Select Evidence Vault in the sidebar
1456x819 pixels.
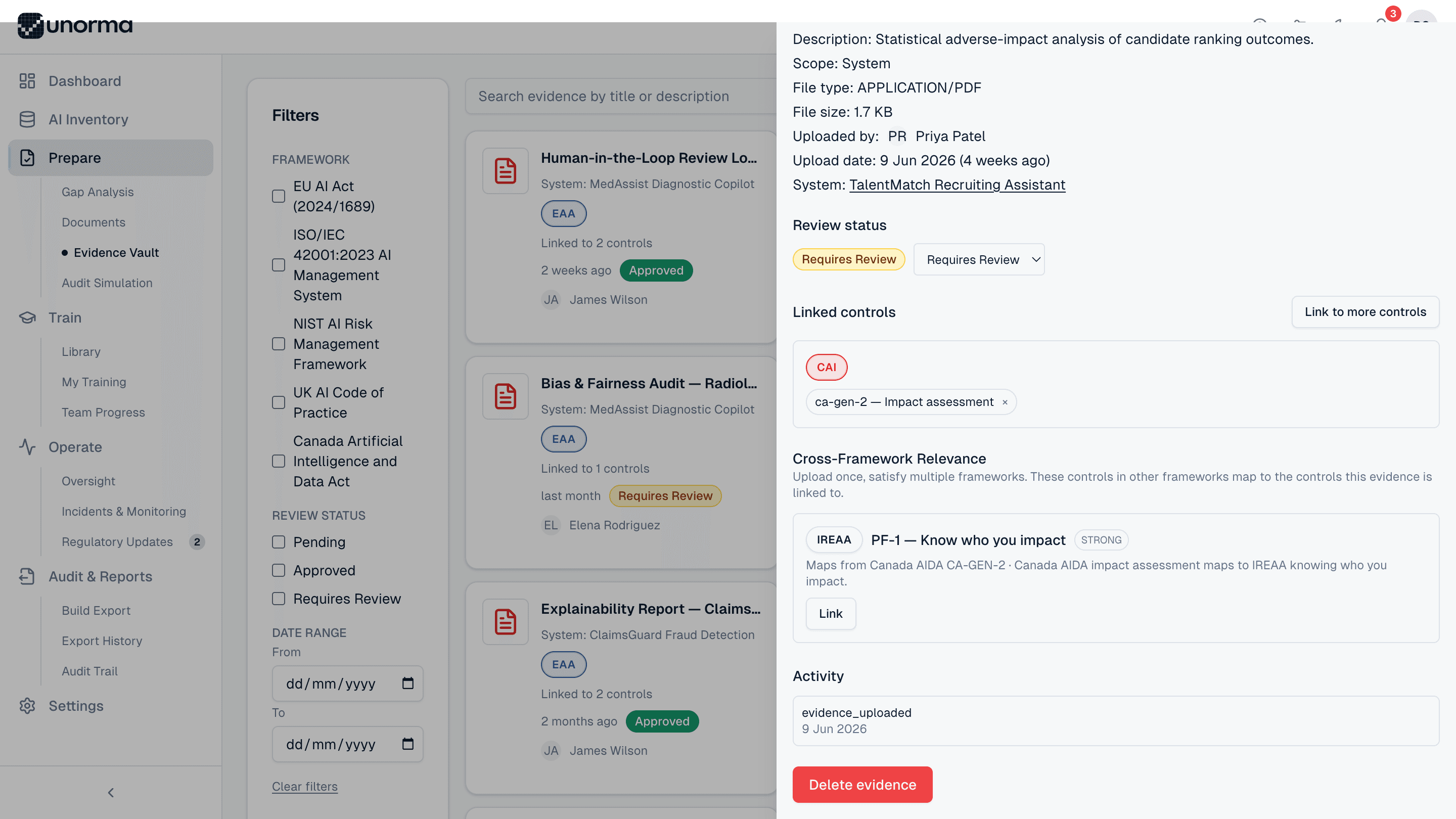tap(116, 253)
